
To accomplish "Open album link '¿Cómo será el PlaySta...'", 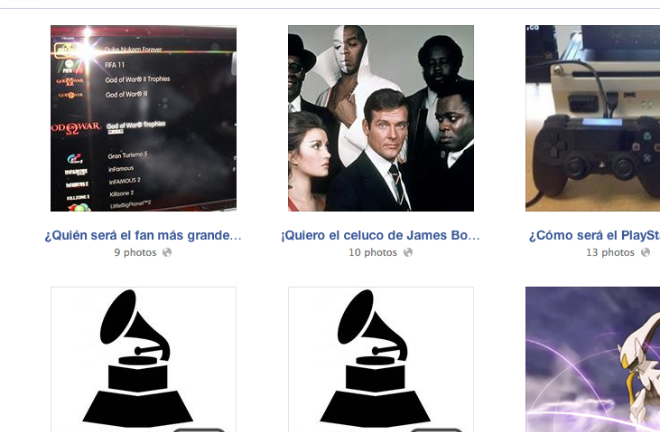I will (x=594, y=235).
